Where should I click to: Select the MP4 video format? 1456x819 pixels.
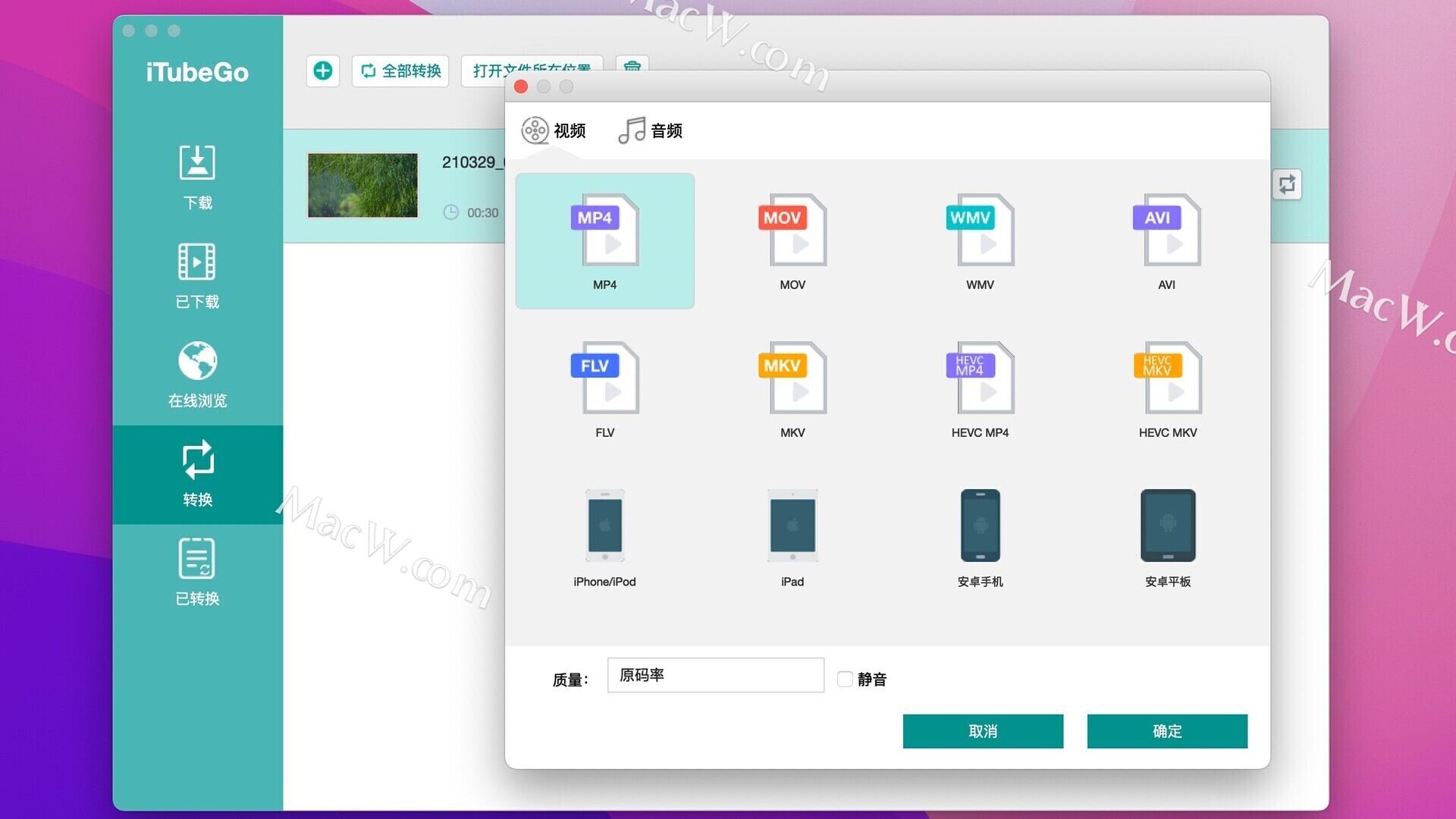pos(604,241)
